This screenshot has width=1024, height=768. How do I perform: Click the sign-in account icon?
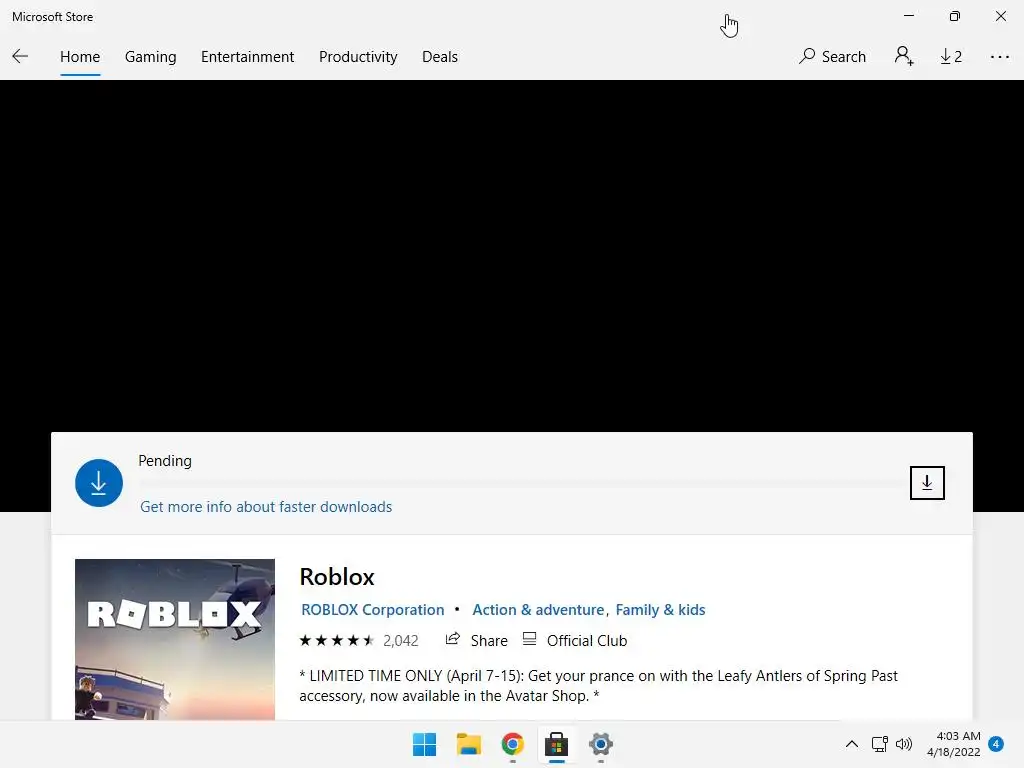tap(904, 56)
